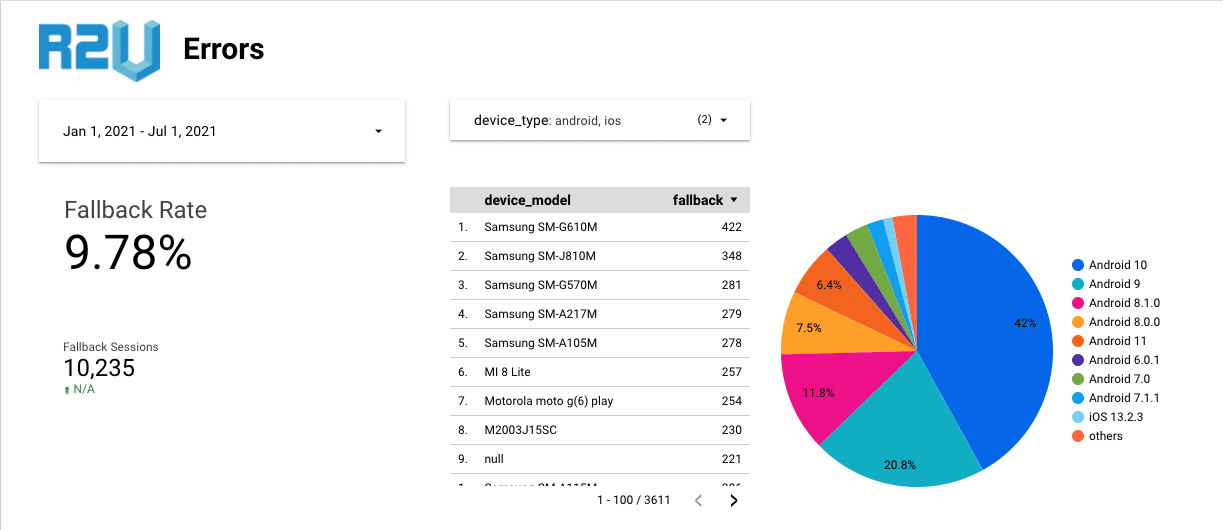
Task: Sort by fallback column header
Action: [x=698, y=200]
